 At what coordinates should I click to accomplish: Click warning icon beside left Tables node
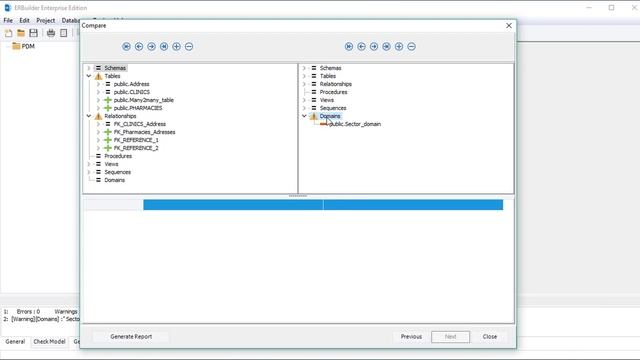tap(98, 76)
